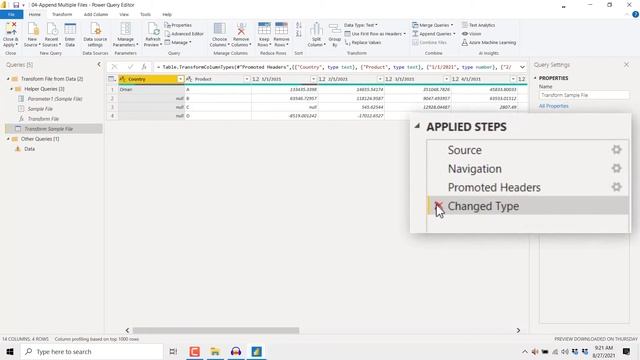Select the Parameter1 (Sample File) query
The width and height of the screenshot is (640, 360).
tap(55, 99)
